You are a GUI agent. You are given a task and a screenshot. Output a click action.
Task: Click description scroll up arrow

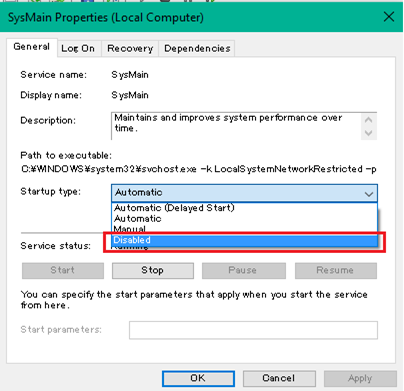(x=369, y=120)
